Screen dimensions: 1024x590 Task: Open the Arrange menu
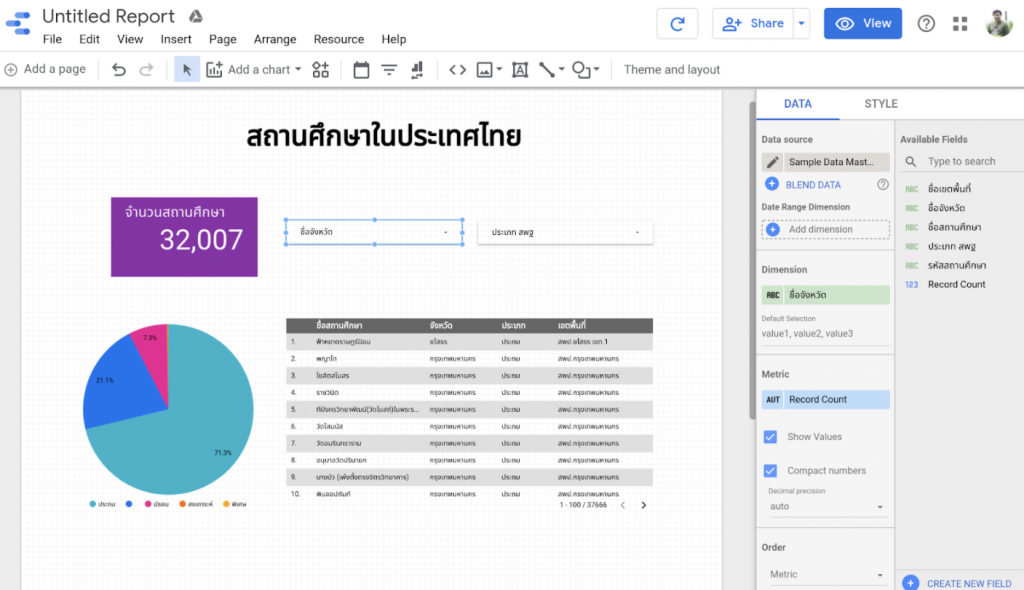point(275,39)
